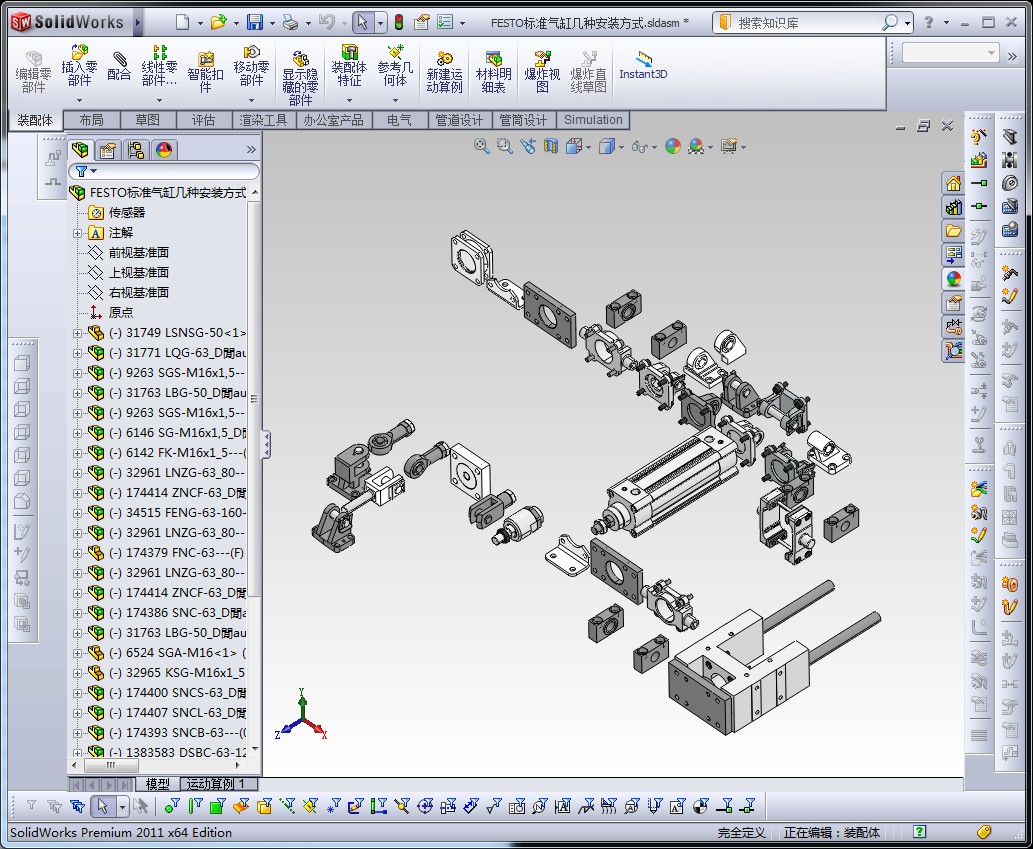Toggle the Select cursor tool in top toolbar
The image size is (1033, 849).
tap(362, 22)
